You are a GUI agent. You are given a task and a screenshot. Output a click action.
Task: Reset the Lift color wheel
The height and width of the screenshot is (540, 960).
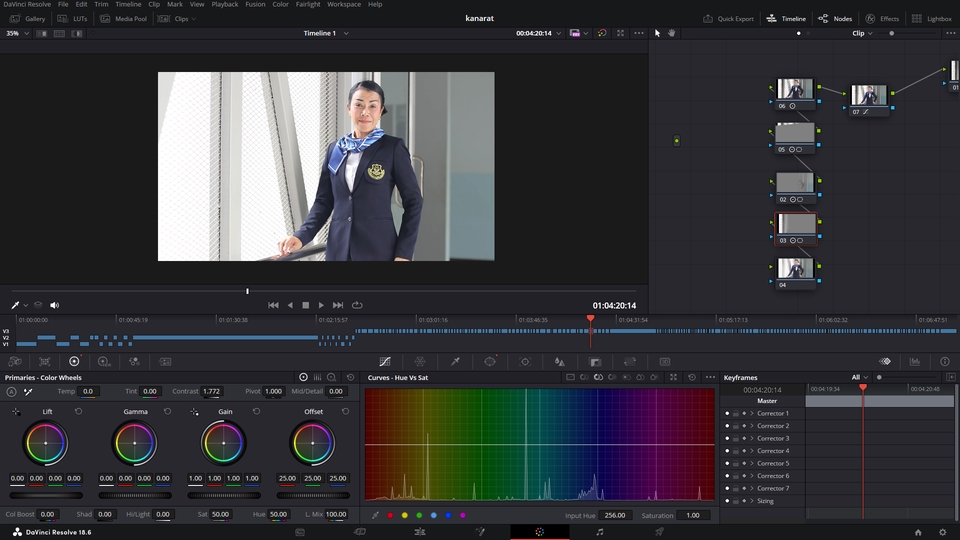click(x=79, y=411)
